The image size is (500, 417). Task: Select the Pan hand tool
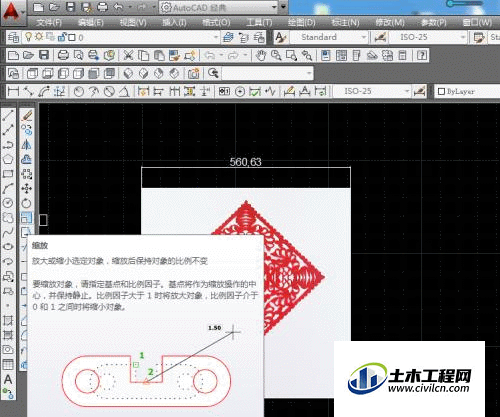(261, 55)
